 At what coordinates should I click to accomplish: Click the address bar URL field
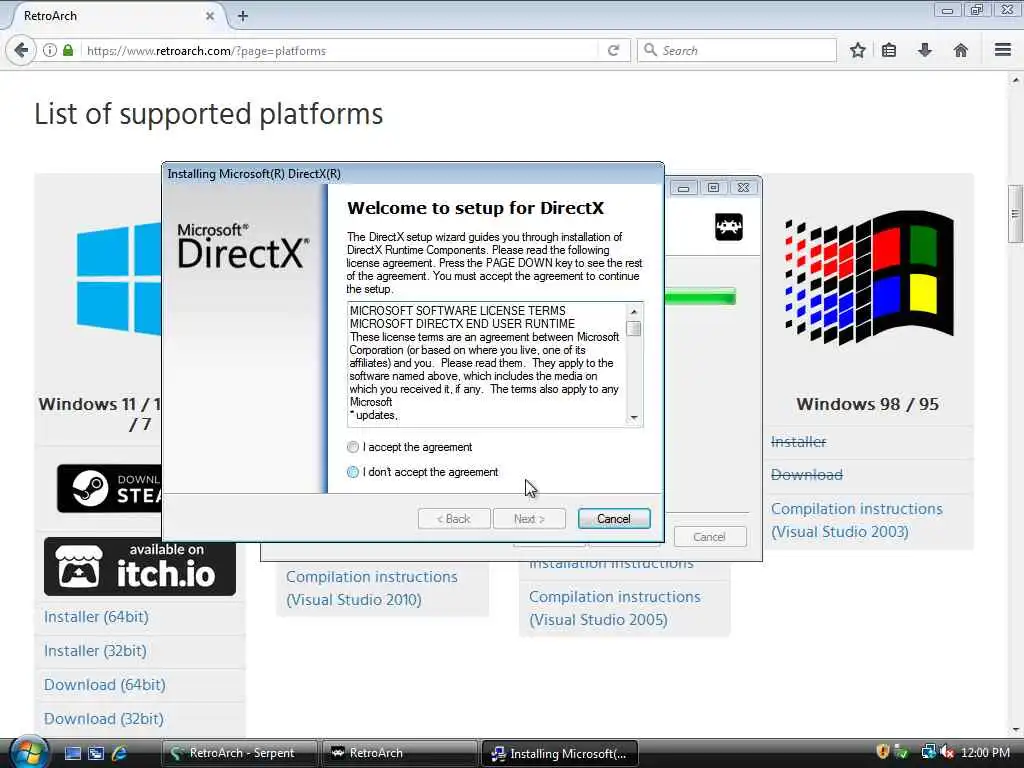click(340, 50)
